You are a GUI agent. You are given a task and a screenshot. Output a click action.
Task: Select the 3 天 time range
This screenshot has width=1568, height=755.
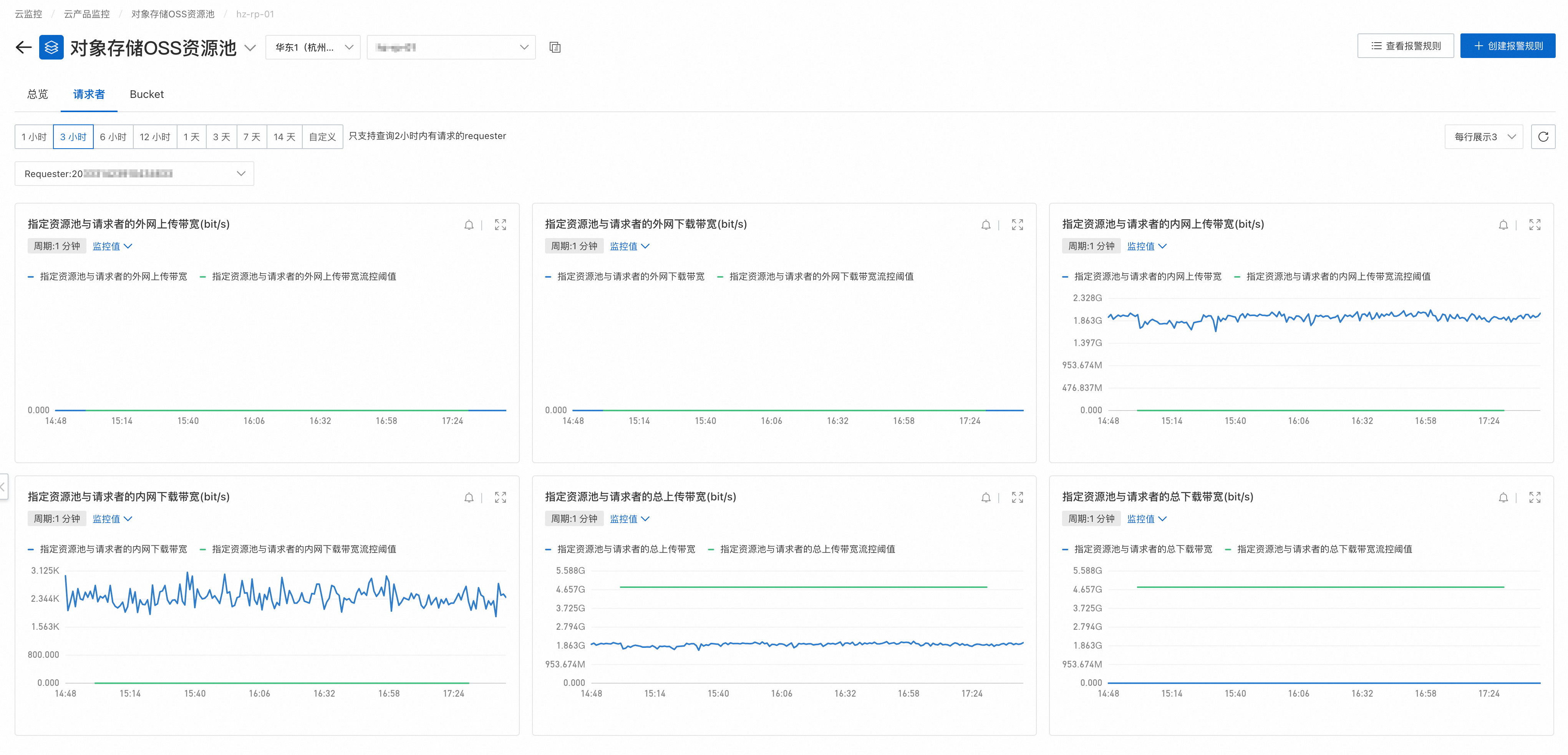tap(222, 137)
